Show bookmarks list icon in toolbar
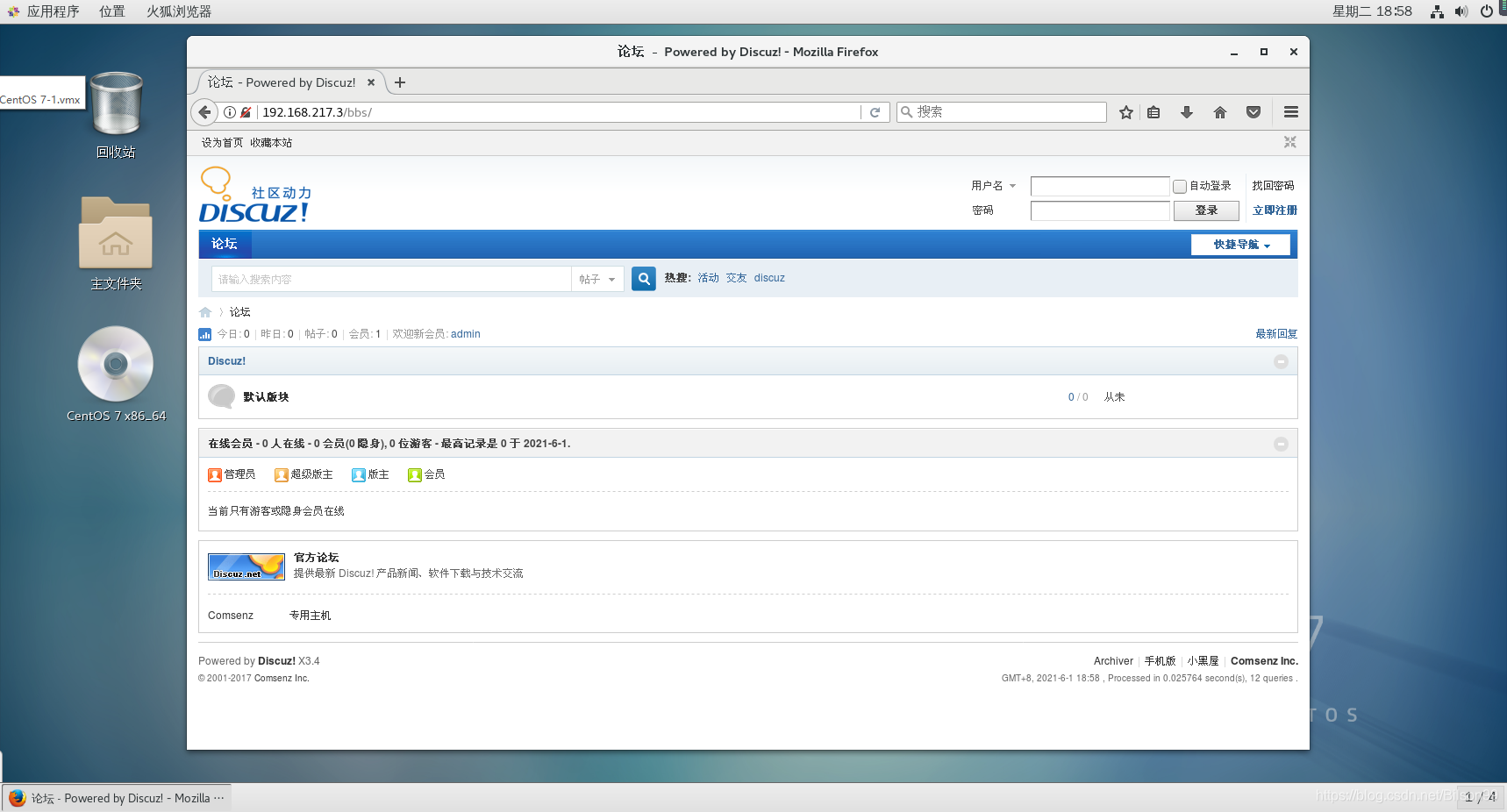Image resolution: width=1507 pixels, height=812 pixels. pyautogui.click(x=1153, y=112)
